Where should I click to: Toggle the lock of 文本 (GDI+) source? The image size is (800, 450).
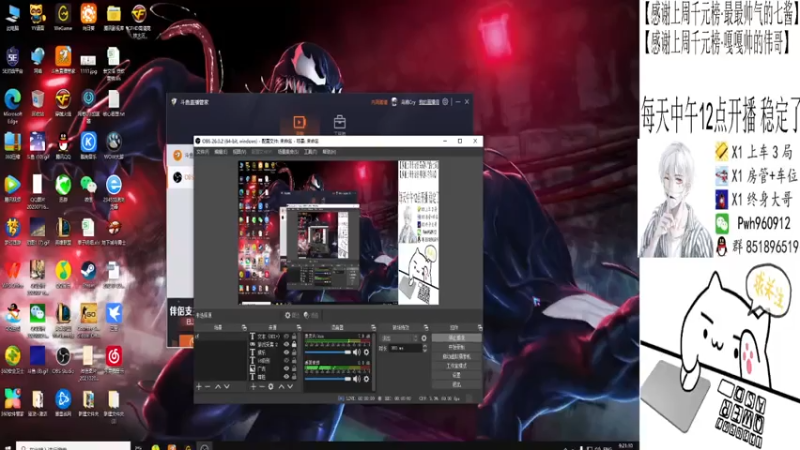point(294,336)
